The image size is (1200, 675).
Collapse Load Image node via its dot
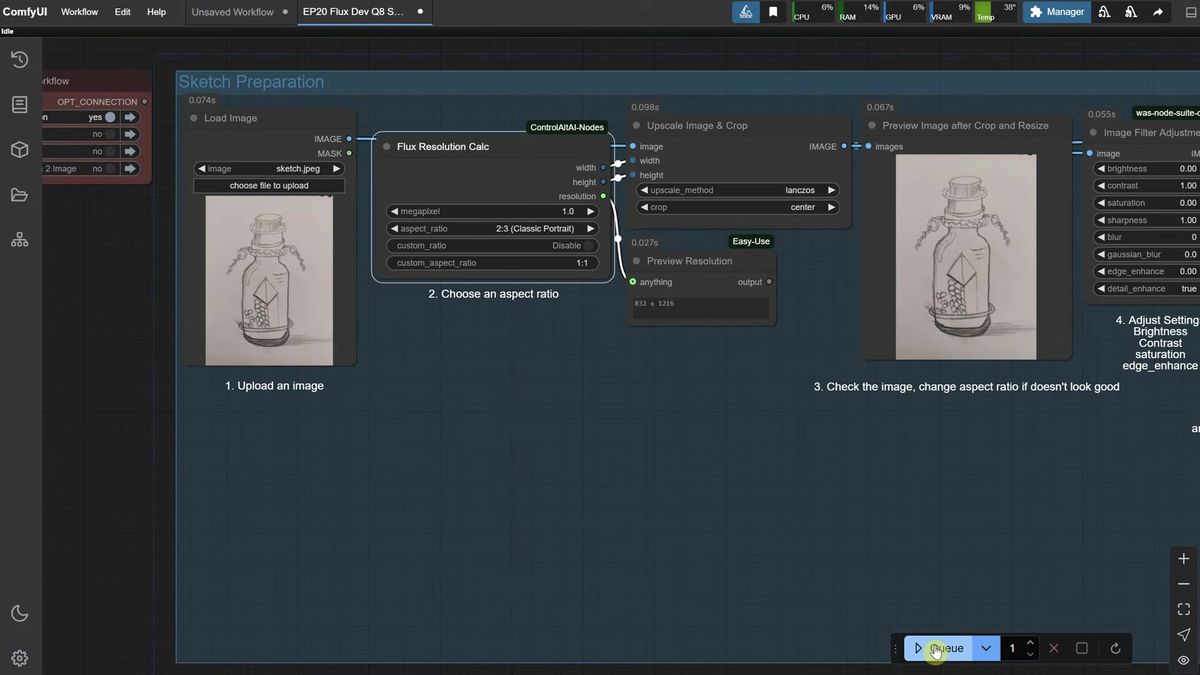pyautogui.click(x=194, y=118)
